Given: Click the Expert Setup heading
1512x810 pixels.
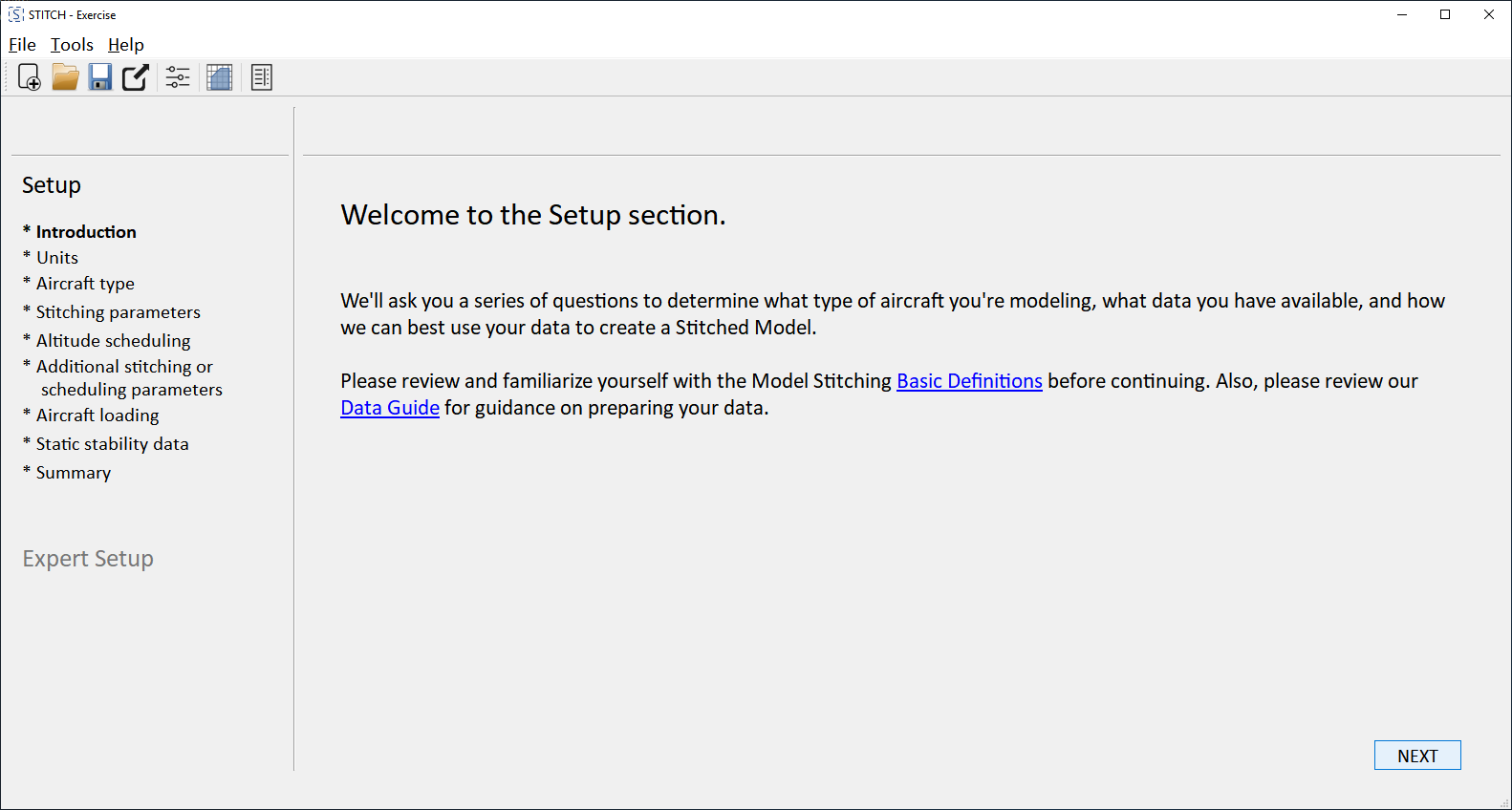Looking at the screenshot, I should (x=88, y=559).
